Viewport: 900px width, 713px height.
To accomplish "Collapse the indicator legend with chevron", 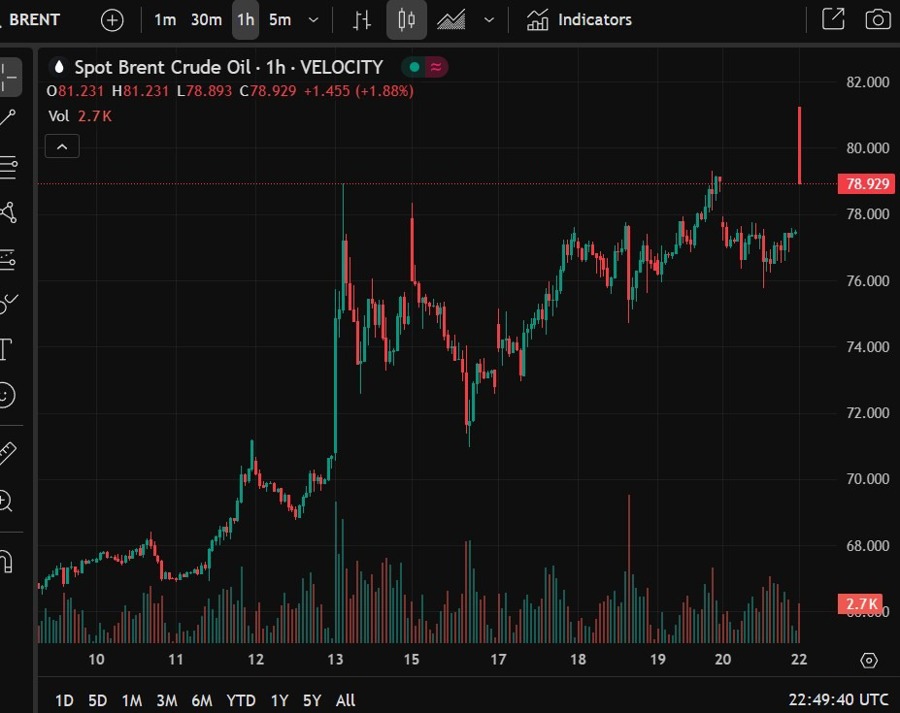I will pyautogui.click(x=62, y=146).
